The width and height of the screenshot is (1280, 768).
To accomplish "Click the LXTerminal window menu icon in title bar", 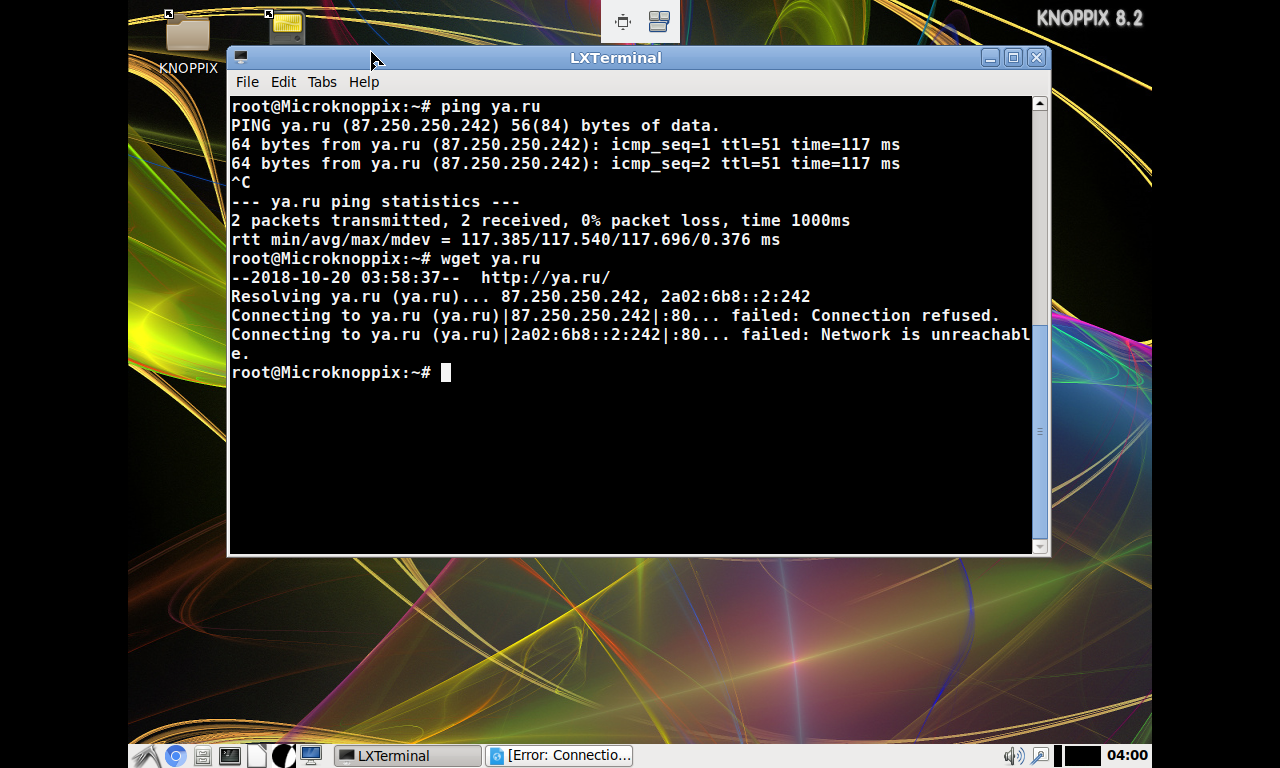I will click(x=241, y=58).
